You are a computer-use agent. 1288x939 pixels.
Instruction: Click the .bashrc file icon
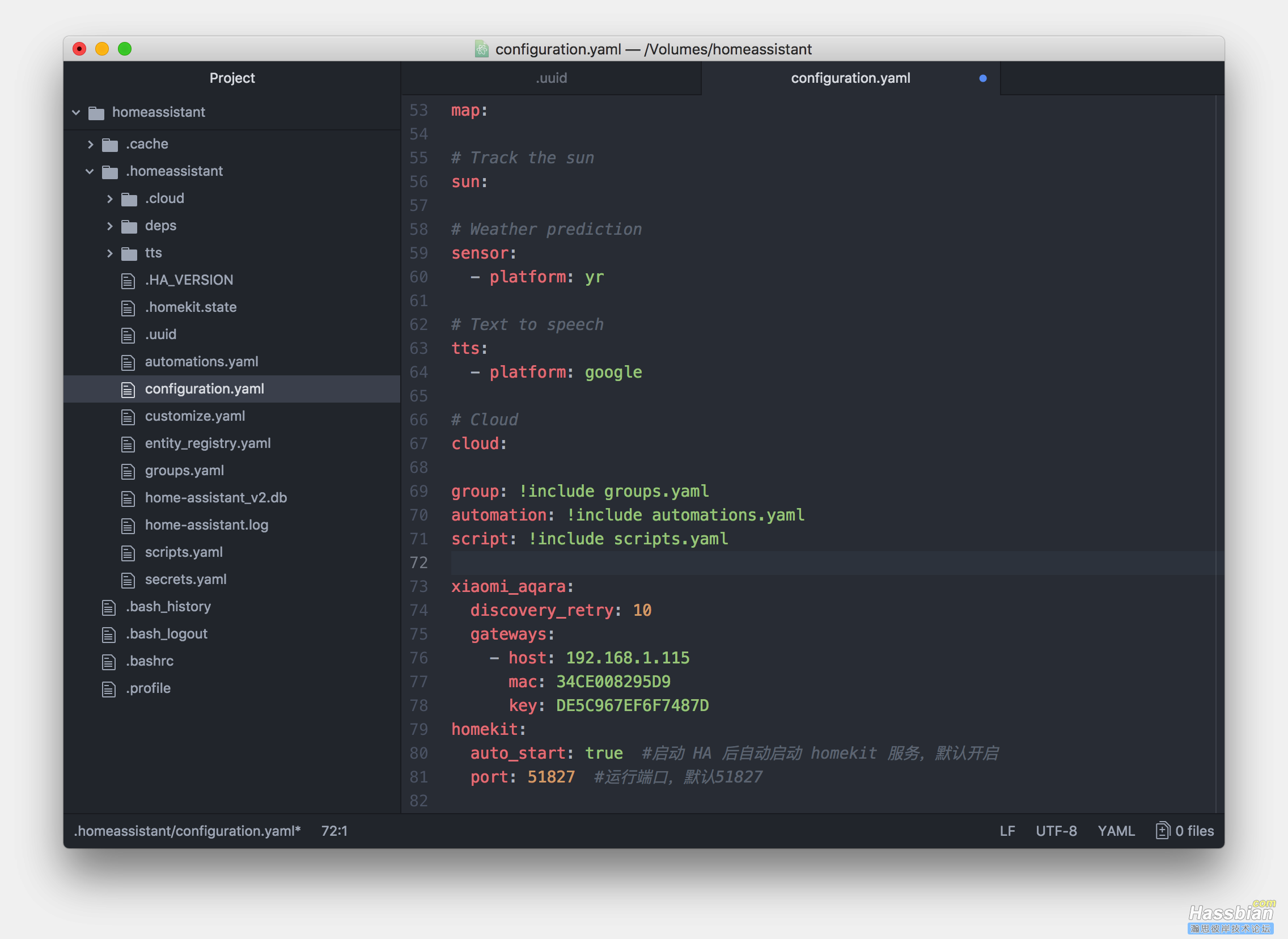109,662
